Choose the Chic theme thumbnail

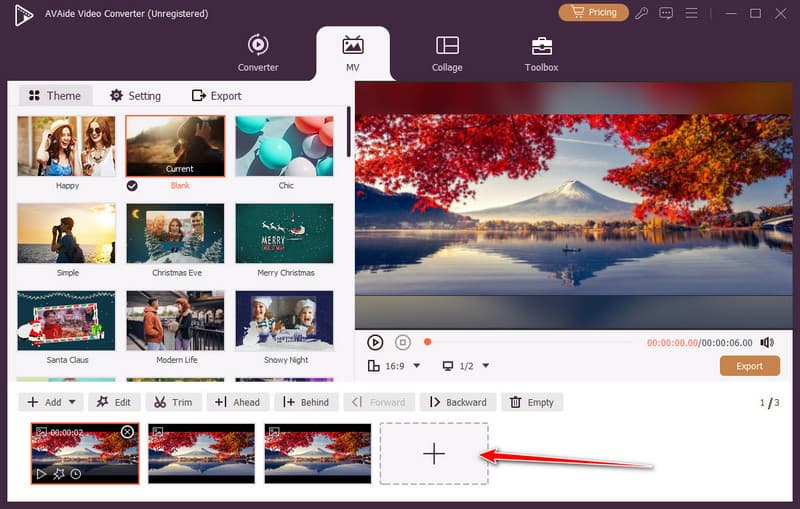[x=284, y=146]
